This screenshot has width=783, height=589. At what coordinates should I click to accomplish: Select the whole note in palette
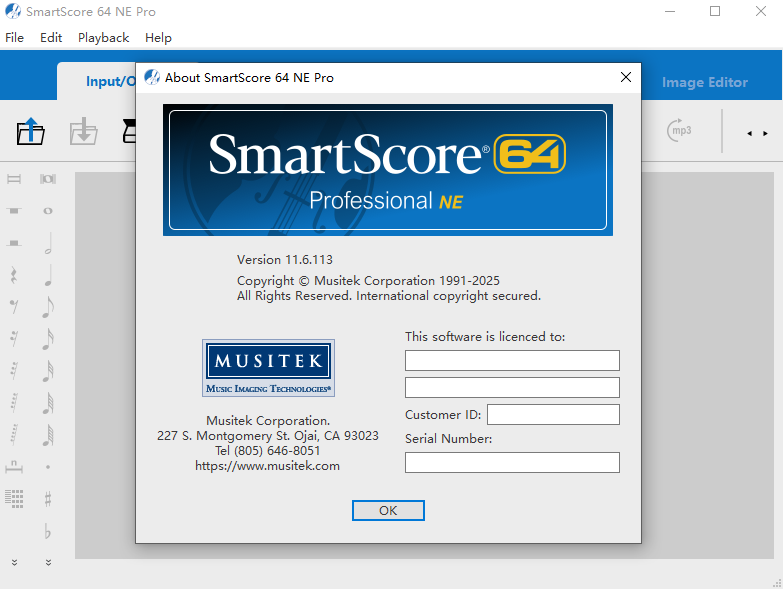click(48, 211)
